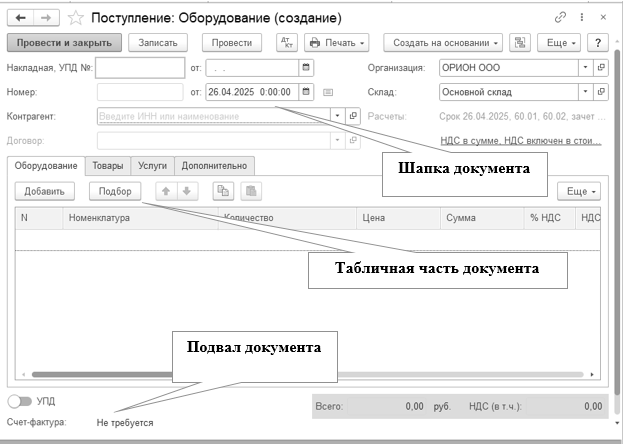Image resolution: width=625 pixels, height=444 pixels.
Task: Open the selected Контрагент record
Action: pyautogui.click(x=353, y=116)
